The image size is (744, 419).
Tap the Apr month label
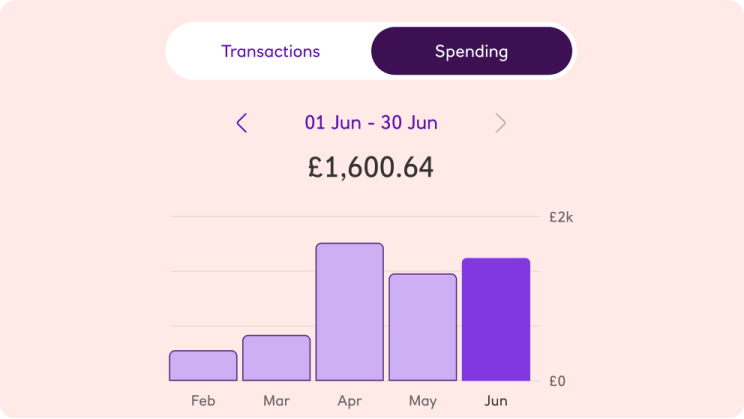[x=349, y=401]
